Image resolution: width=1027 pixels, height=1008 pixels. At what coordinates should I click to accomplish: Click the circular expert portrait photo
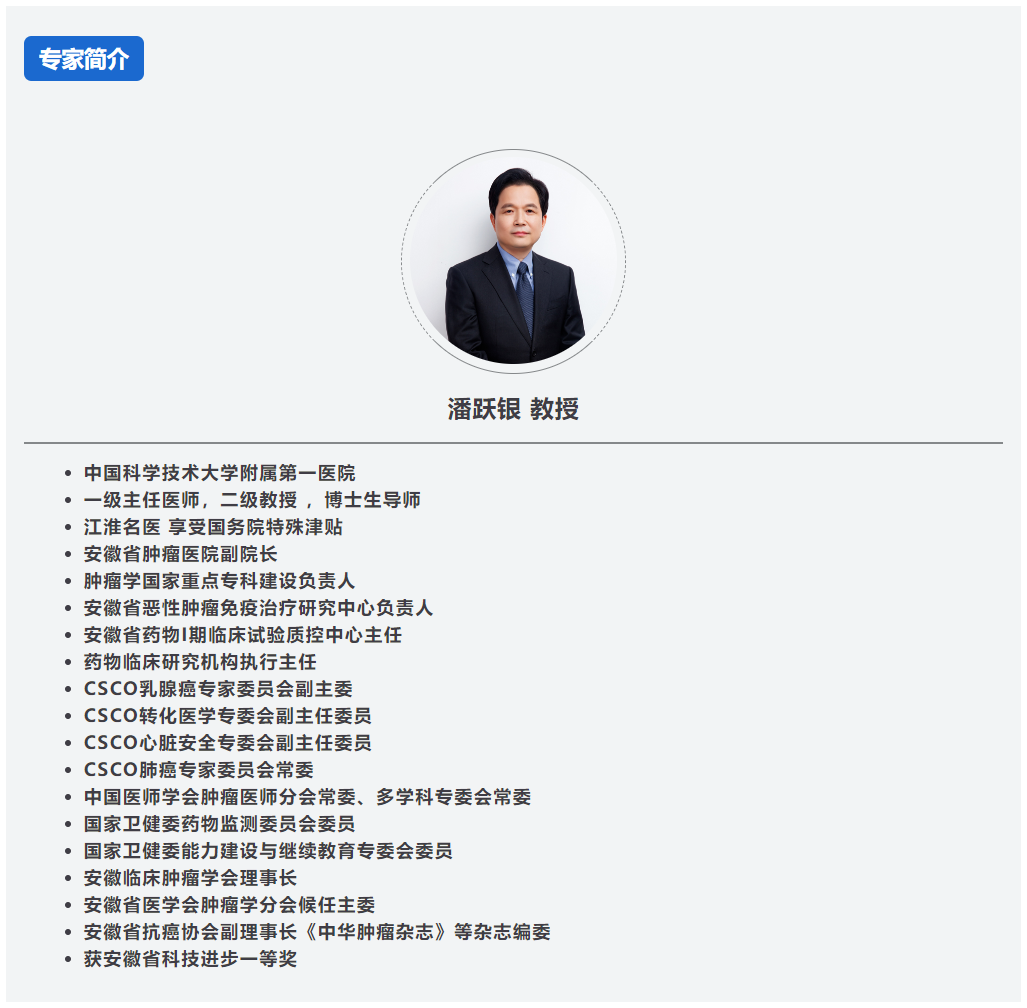pyautogui.click(x=514, y=262)
